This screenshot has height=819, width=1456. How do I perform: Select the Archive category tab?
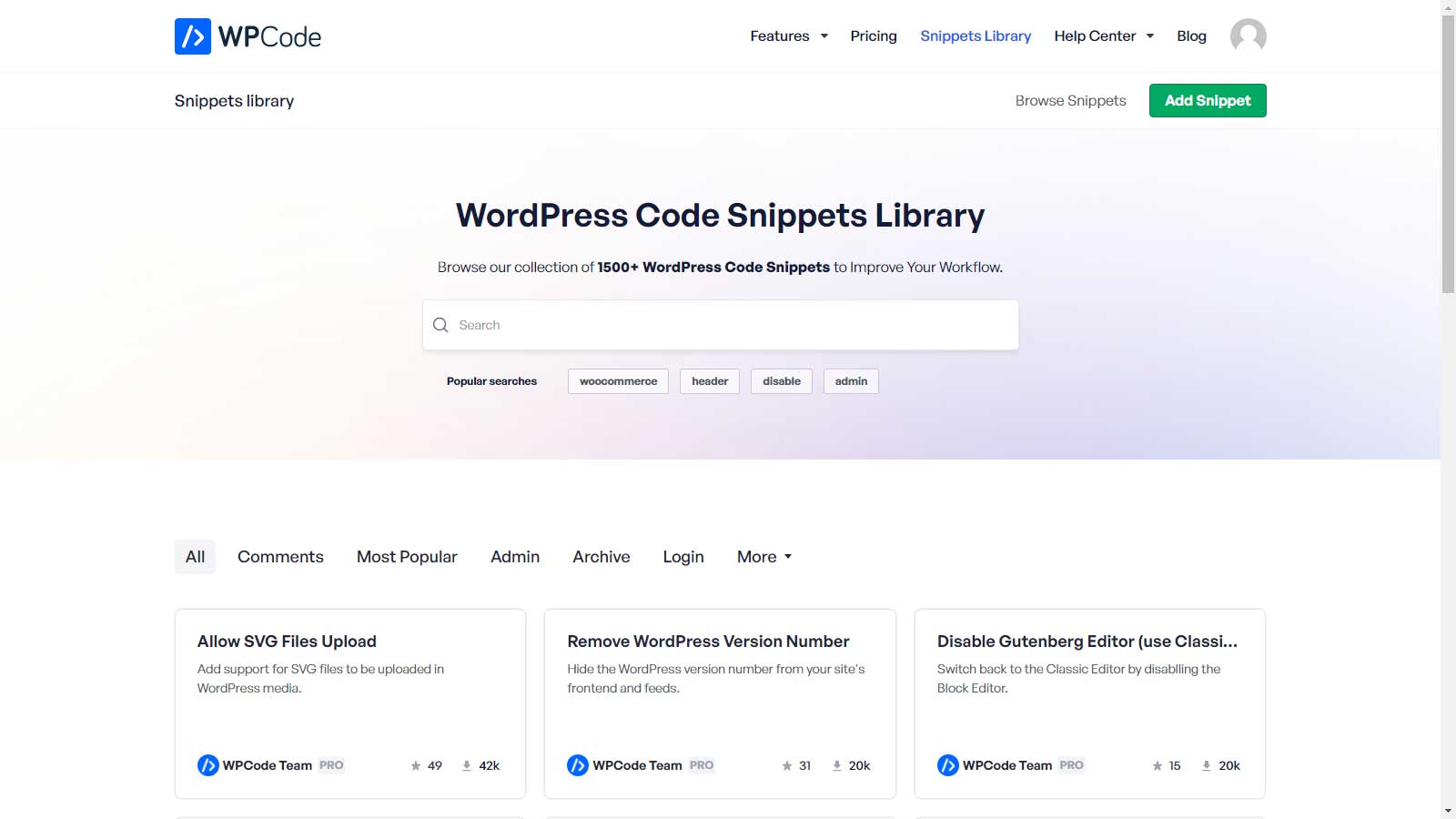coord(602,557)
